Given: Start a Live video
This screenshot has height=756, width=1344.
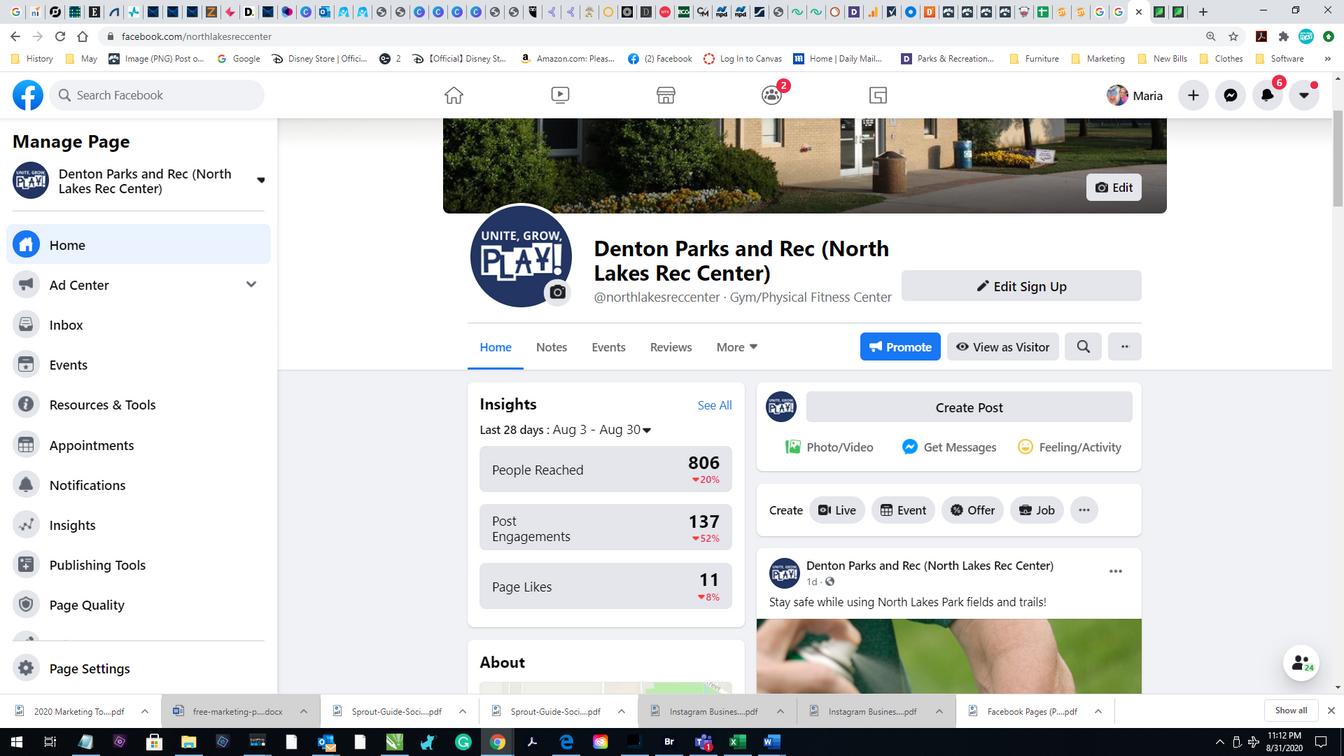Looking at the screenshot, I should point(837,510).
